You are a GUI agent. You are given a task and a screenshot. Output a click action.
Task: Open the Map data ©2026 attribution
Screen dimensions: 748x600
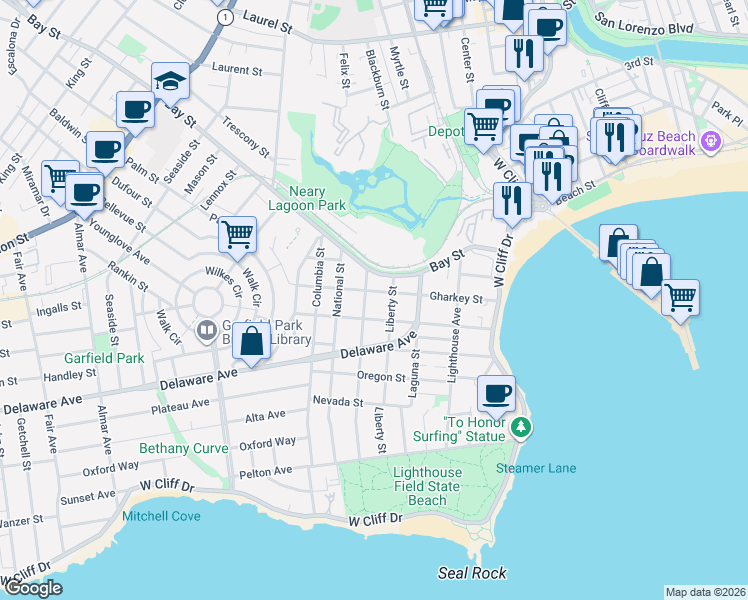[706, 592]
